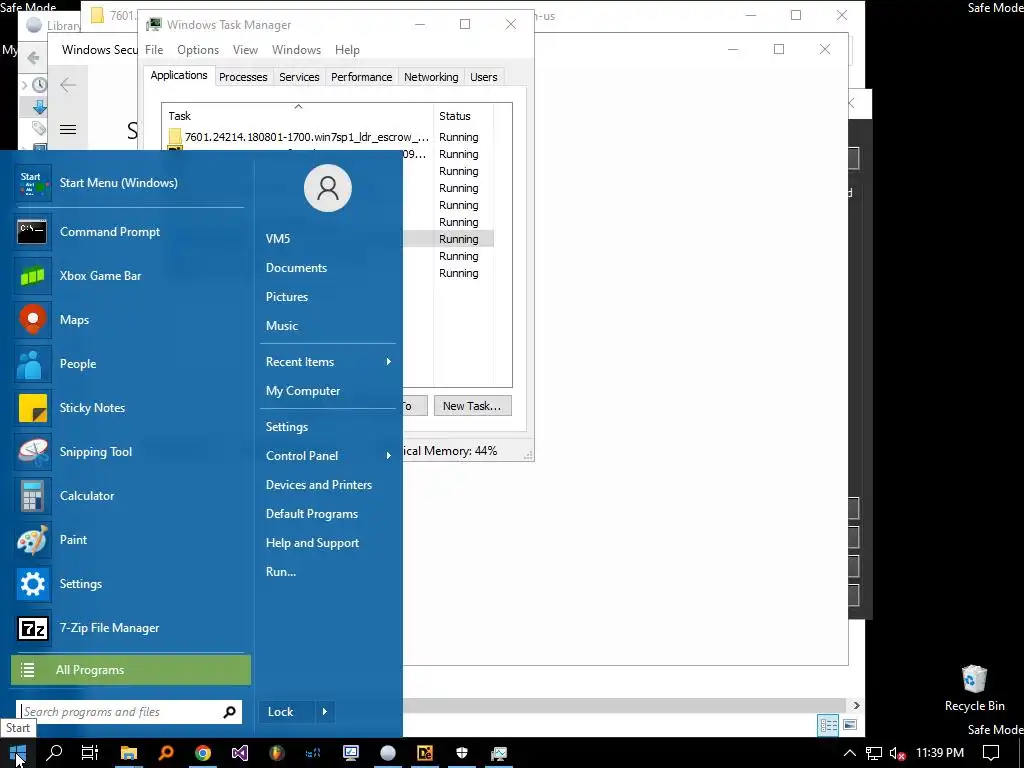The width and height of the screenshot is (1024, 768).
Task: Switch to the Networking tab
Action: tap(431, 77)
